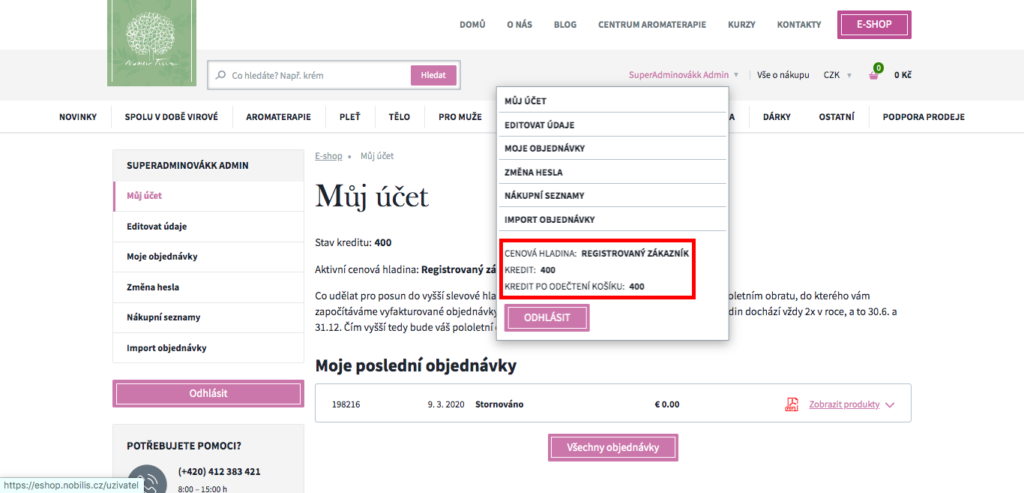Open PODPORA PRODEJE category

(923, 117)
